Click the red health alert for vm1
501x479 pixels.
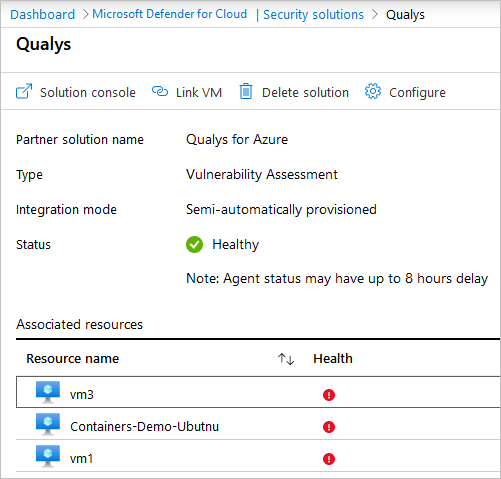coord(329,459)
